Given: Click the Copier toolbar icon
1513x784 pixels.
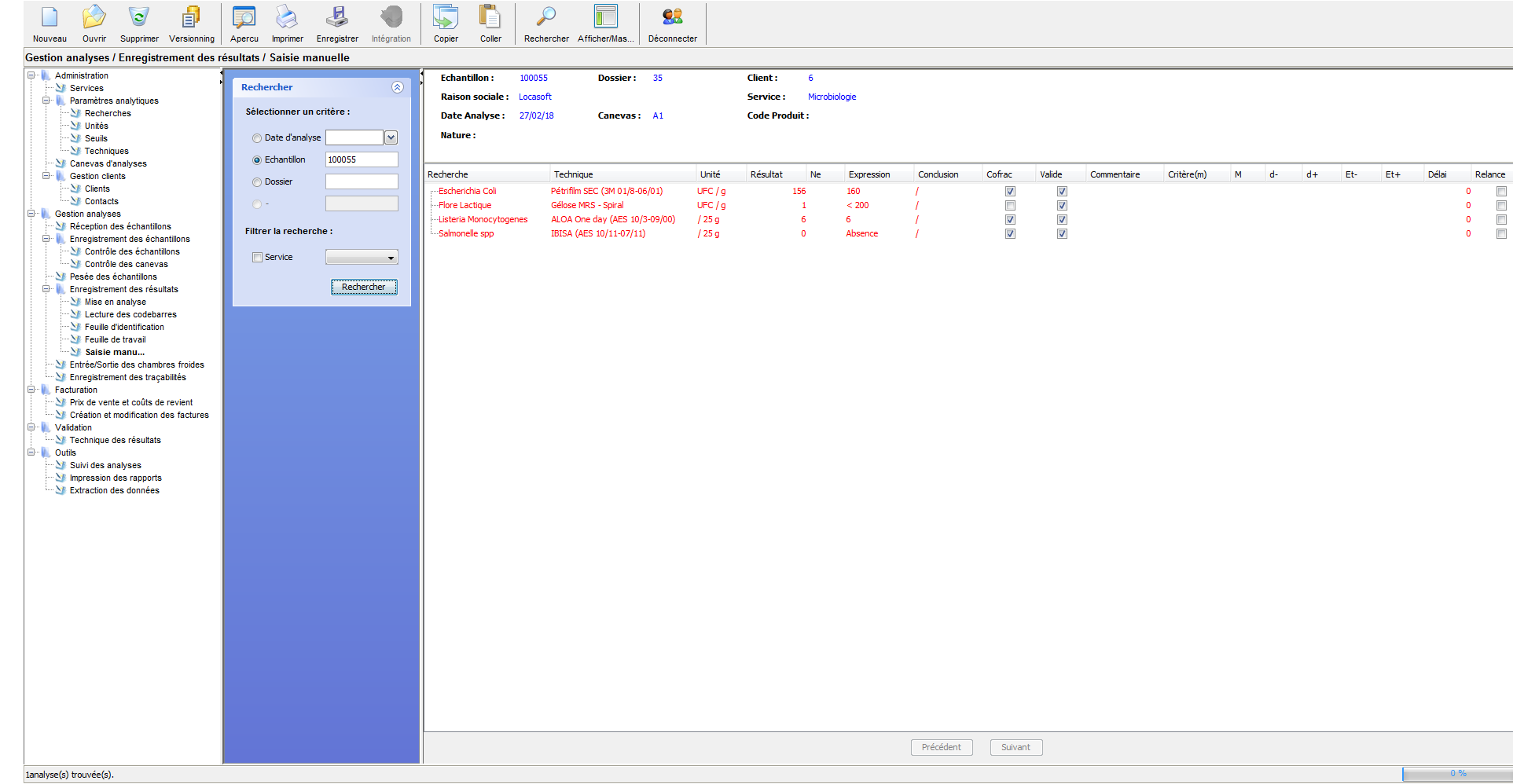Looking at the screenshot, I should 446,17.
